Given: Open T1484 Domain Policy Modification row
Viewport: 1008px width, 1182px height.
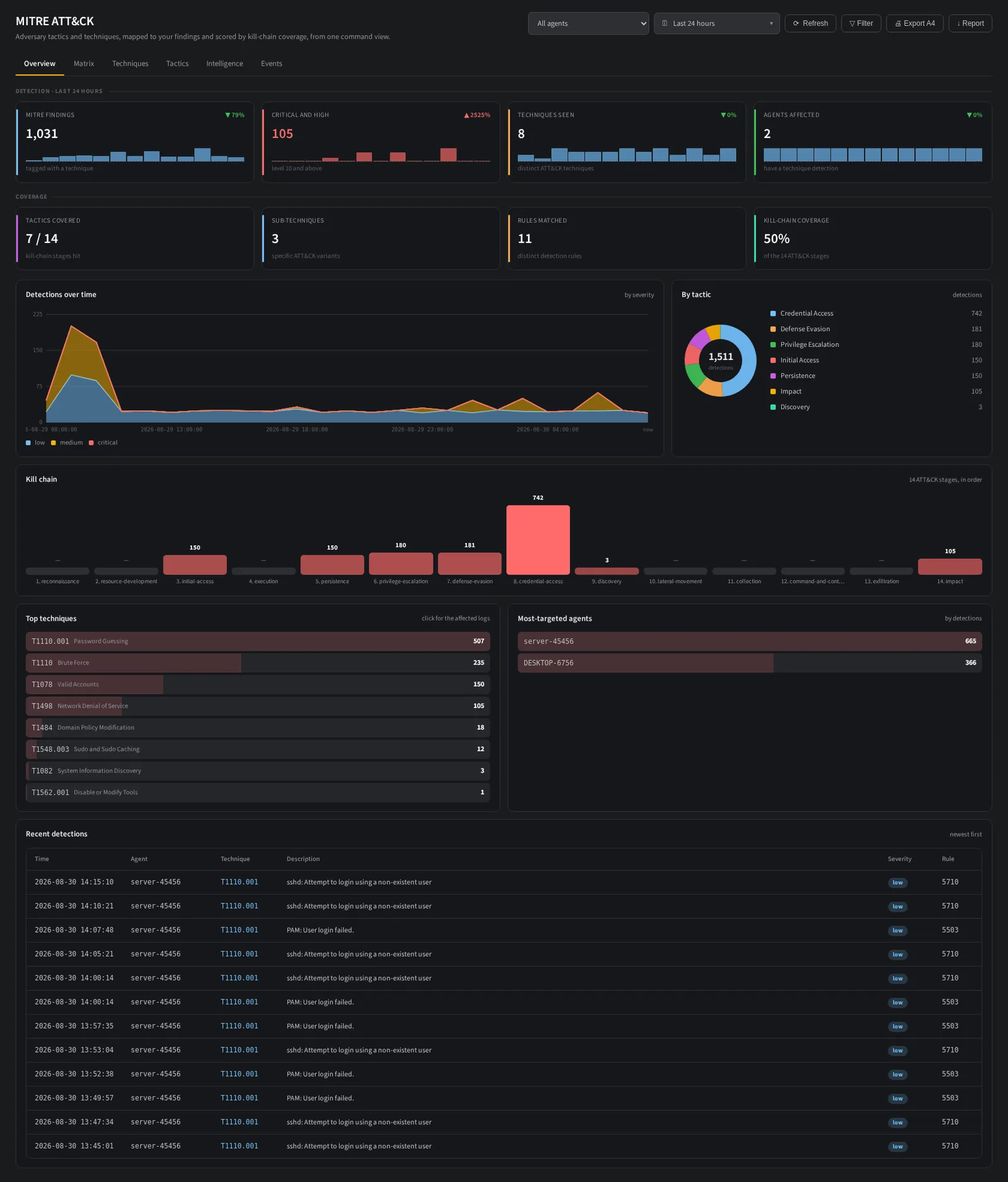Looking at the screenshot, I should 258,728.
